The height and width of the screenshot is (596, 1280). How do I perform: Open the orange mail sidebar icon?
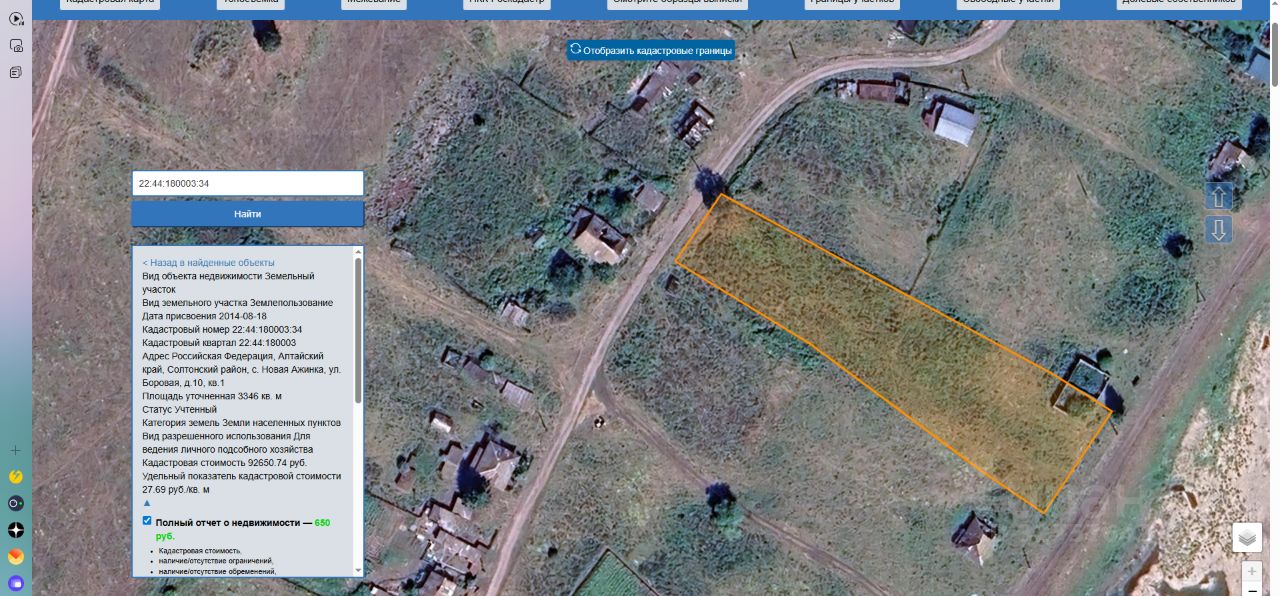(16, 556)
